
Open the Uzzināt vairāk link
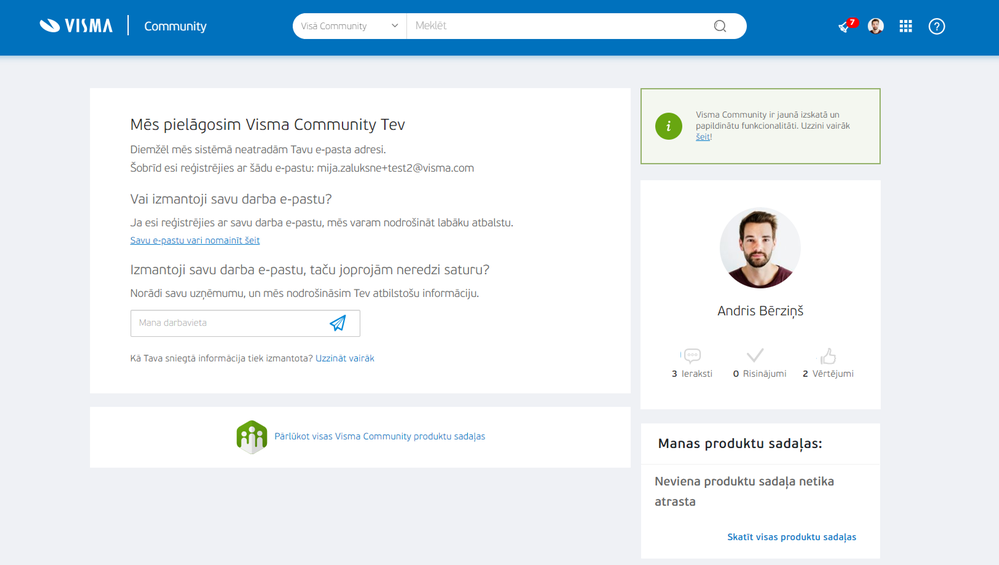345,358
